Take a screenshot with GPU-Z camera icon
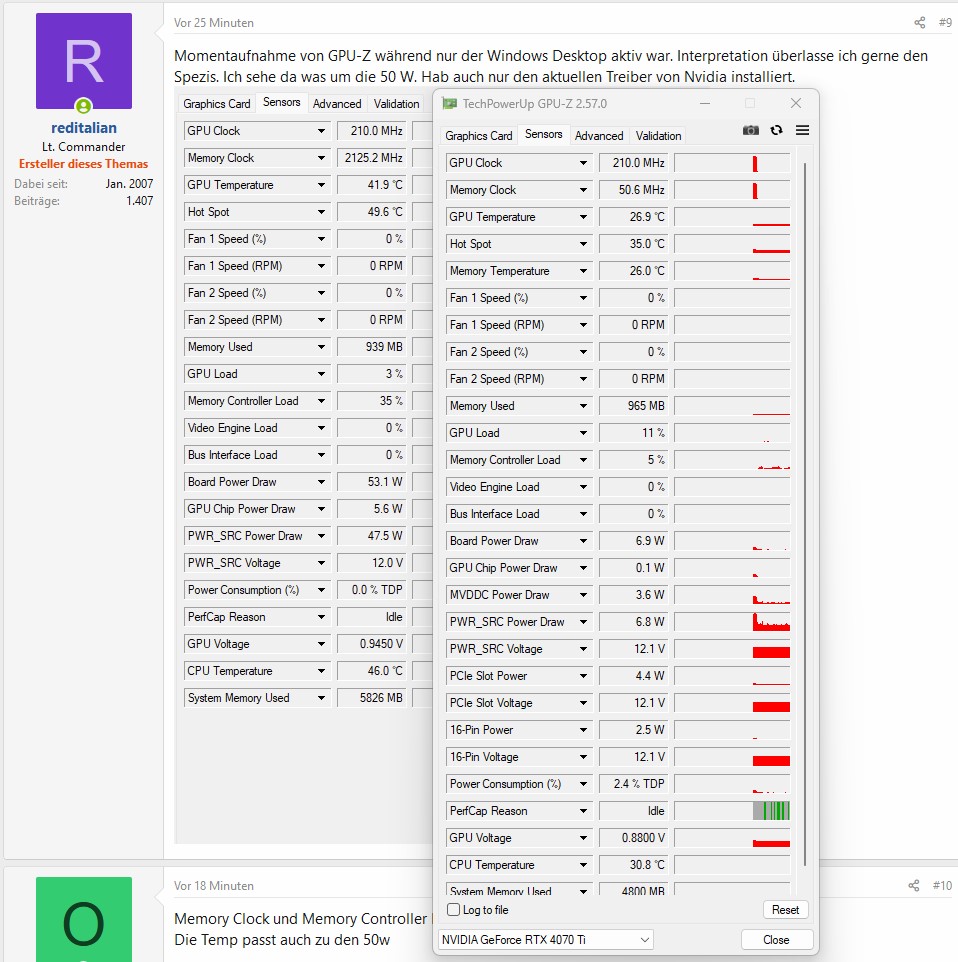 point(751,130)
